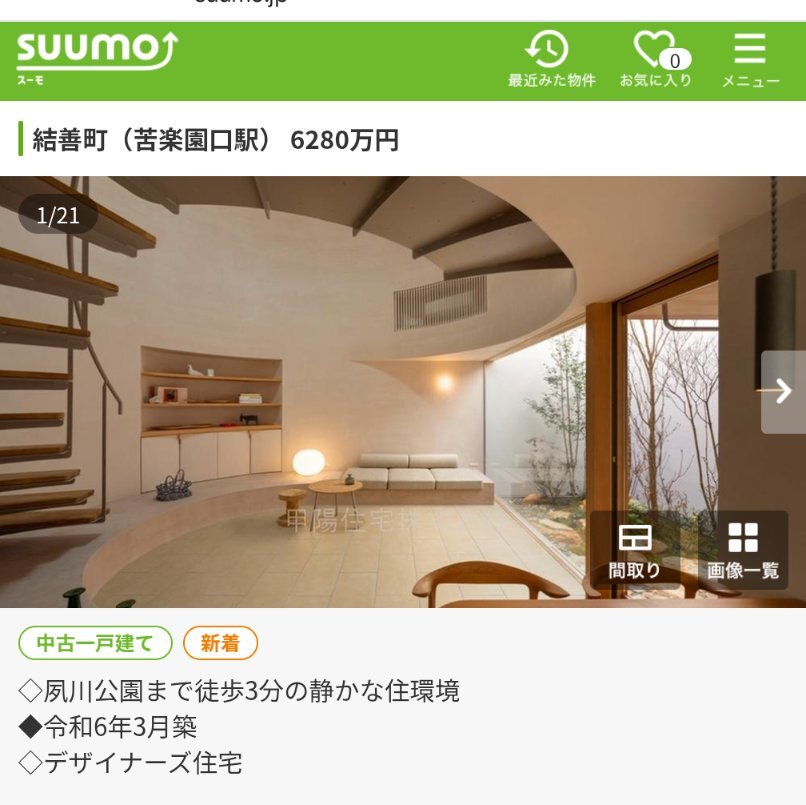Screen dimensions: 806x805
Task: Open the SUUMO logo home link
Action: [97, 58]
